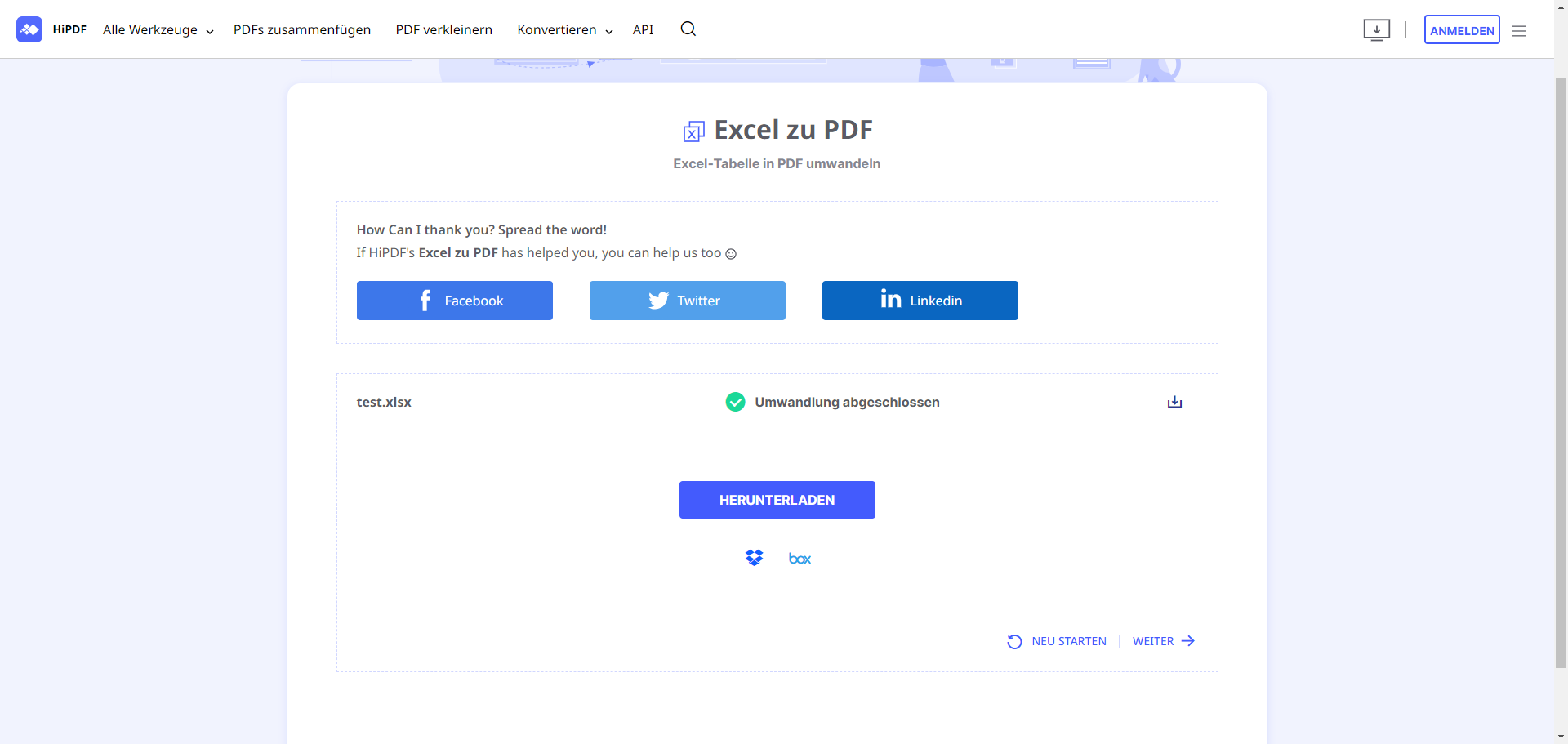Open the API menu item

(643, 30)
